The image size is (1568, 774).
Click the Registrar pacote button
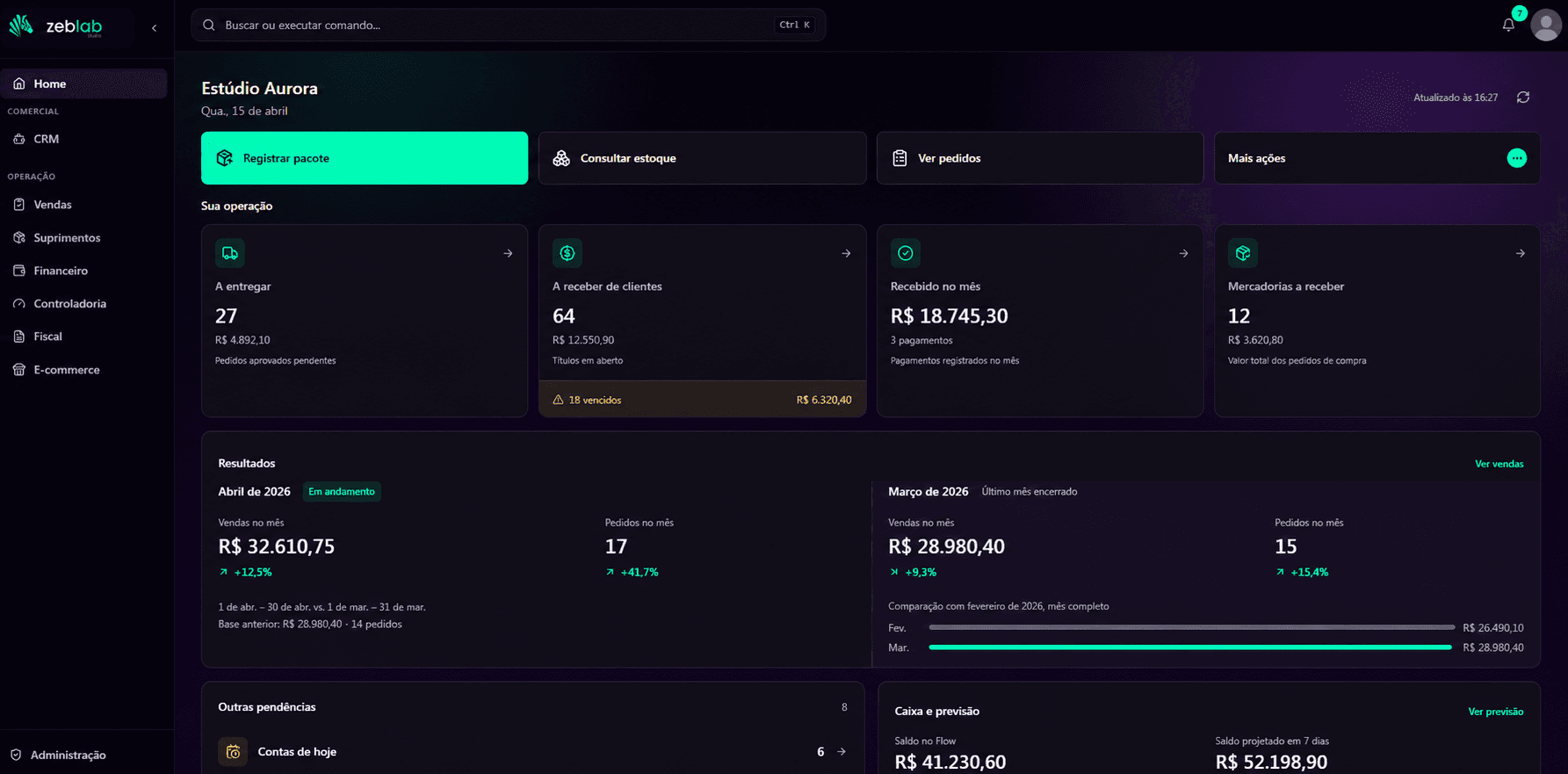pos(365,158)
